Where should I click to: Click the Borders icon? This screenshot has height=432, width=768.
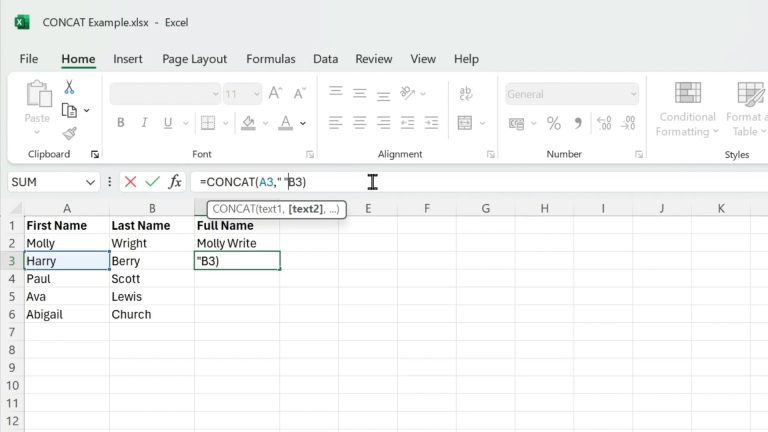point(208,122)
